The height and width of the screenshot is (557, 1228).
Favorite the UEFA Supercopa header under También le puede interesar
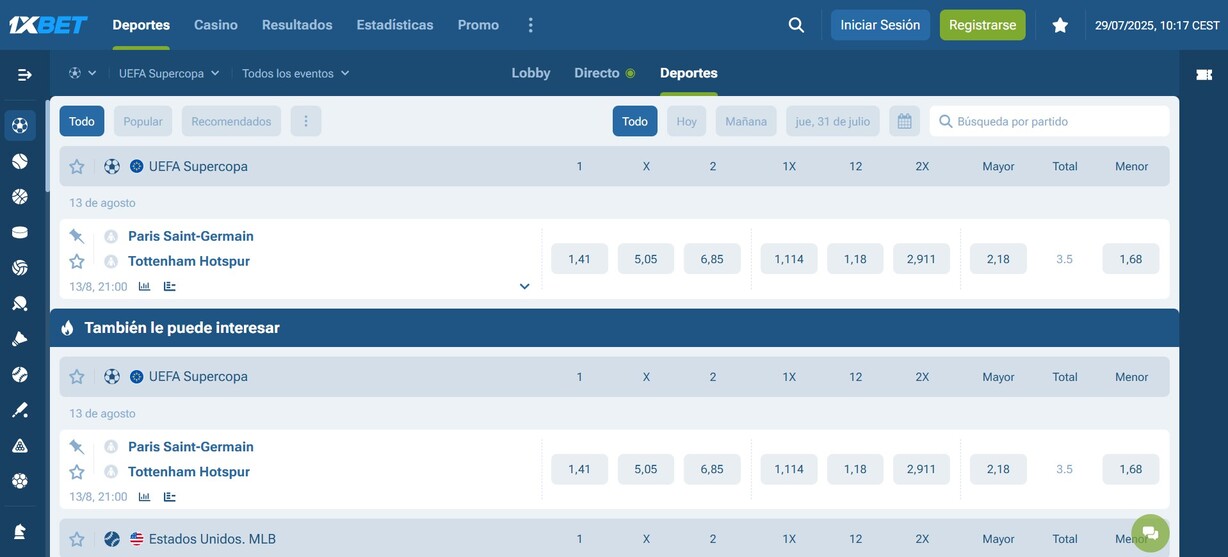tap(77, 377)
